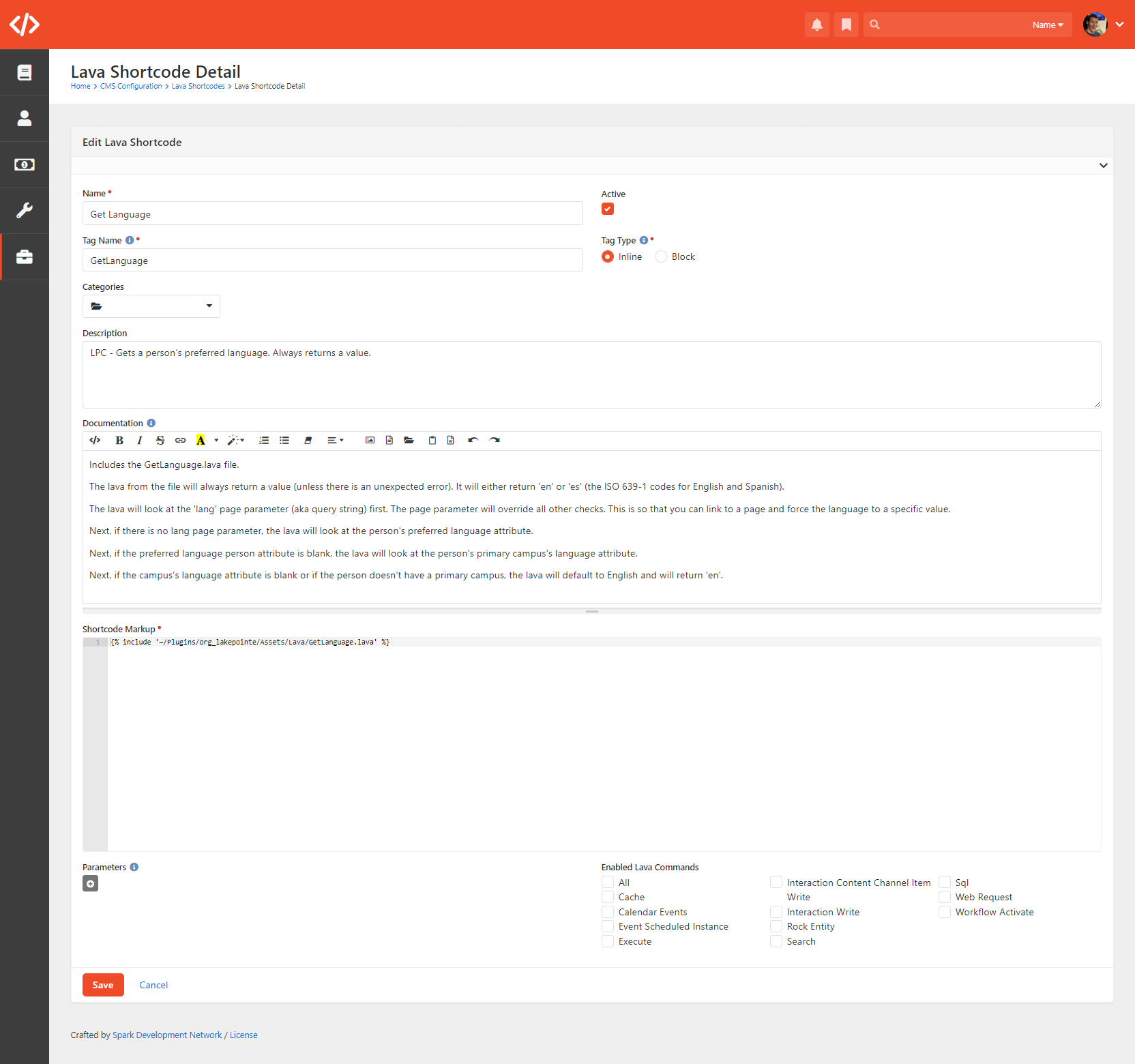This screenshot has width=1135, height=1064.
Task: Enable the Workflow Activate command
Action: coord(945,912)
